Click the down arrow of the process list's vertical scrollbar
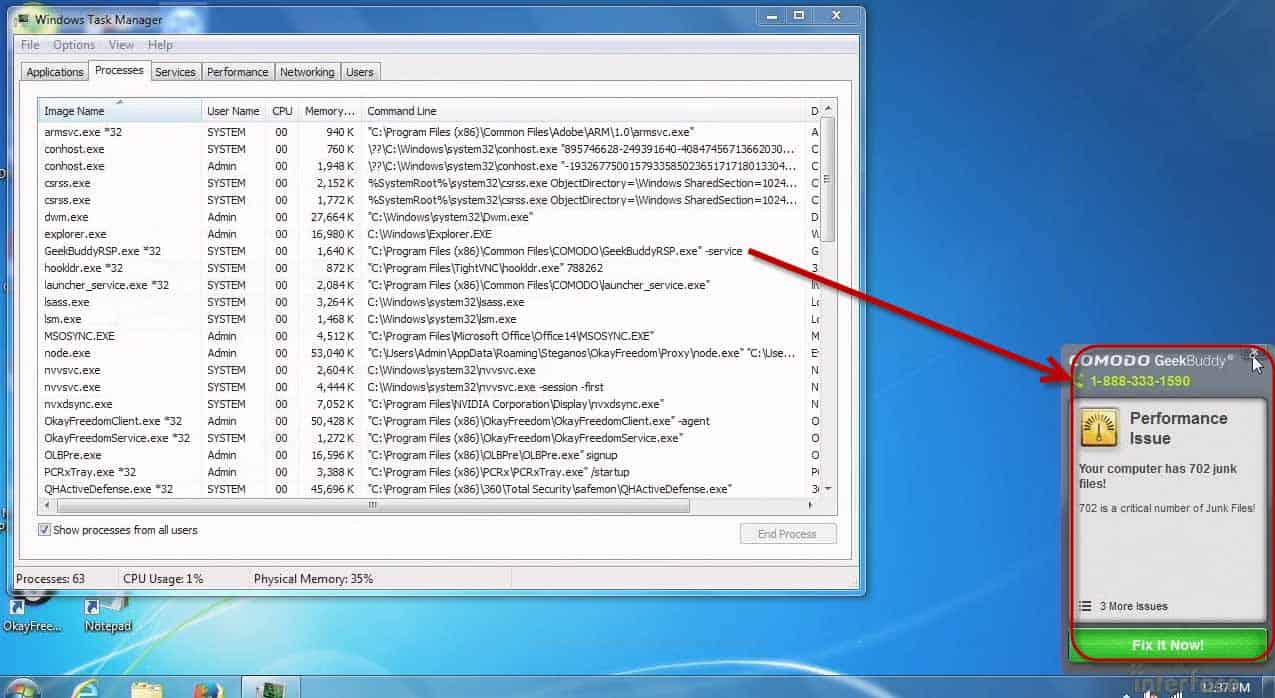 point(828,489)
